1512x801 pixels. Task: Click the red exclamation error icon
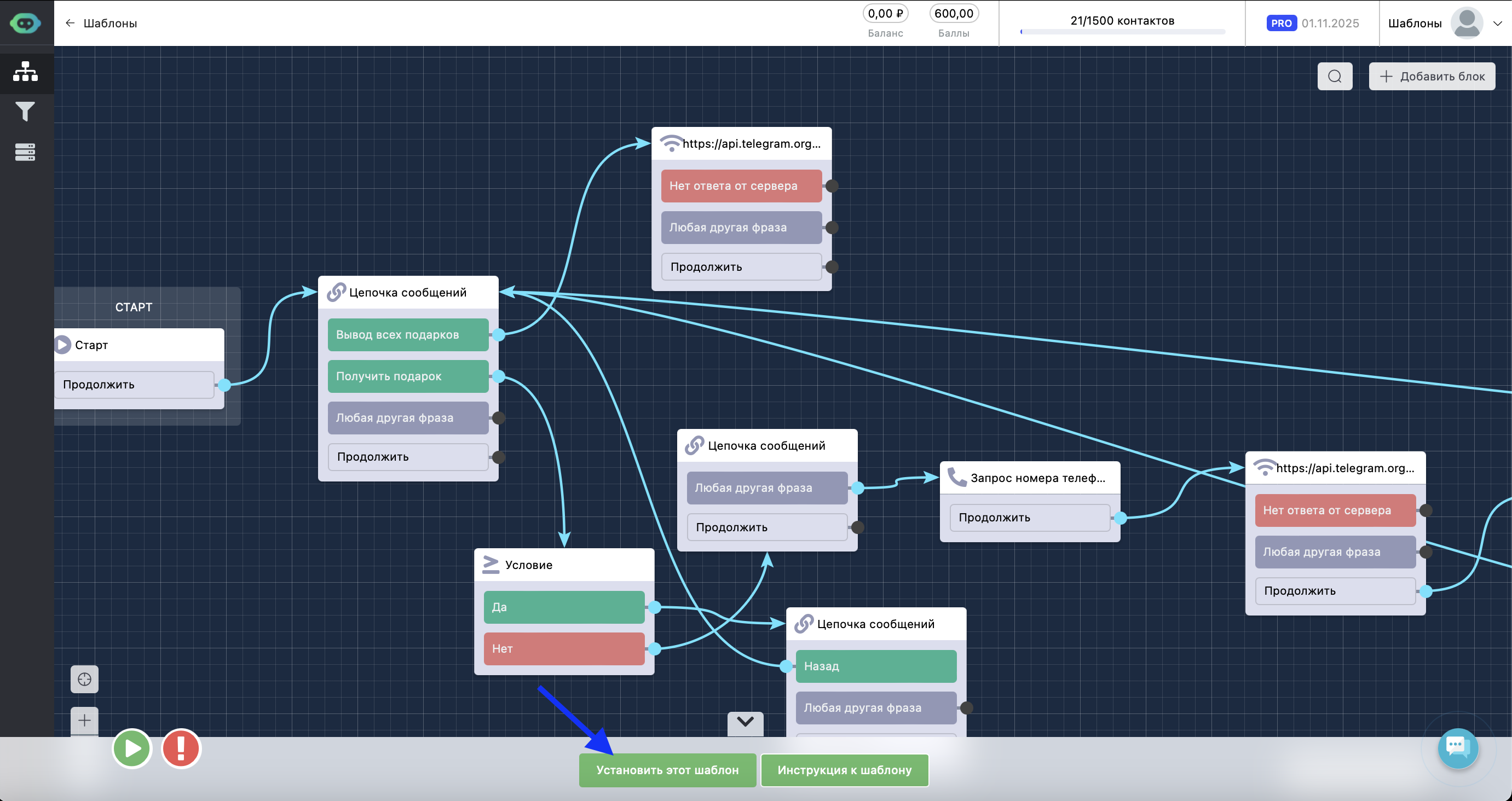[x=181, y=748]
